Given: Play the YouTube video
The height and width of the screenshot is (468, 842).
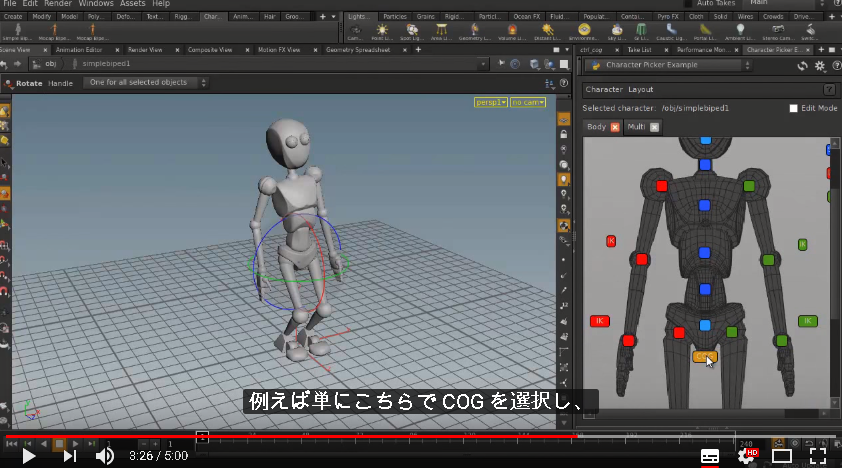Looking at the screenshot, I should [28, 456].
